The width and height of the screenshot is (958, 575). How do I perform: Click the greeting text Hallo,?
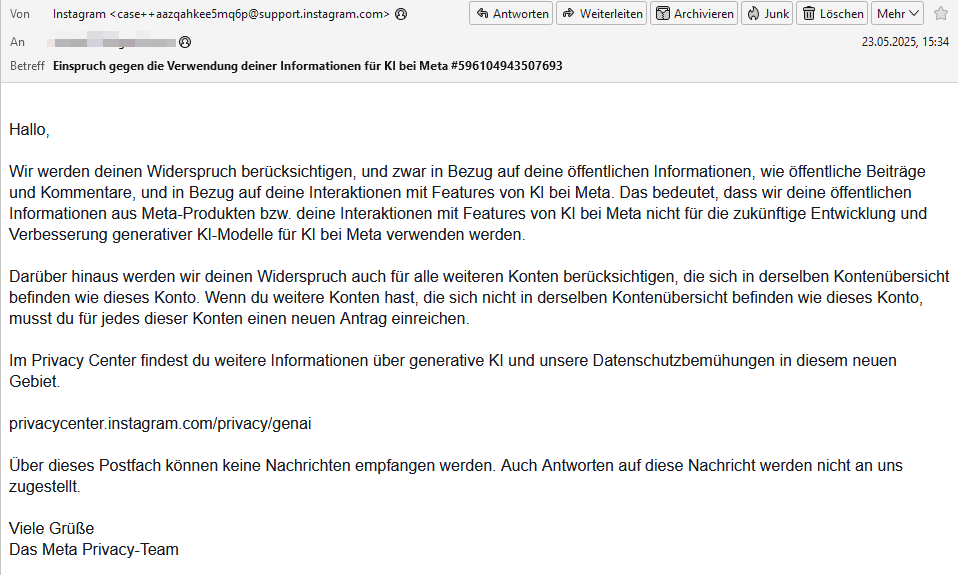[29, 130]
